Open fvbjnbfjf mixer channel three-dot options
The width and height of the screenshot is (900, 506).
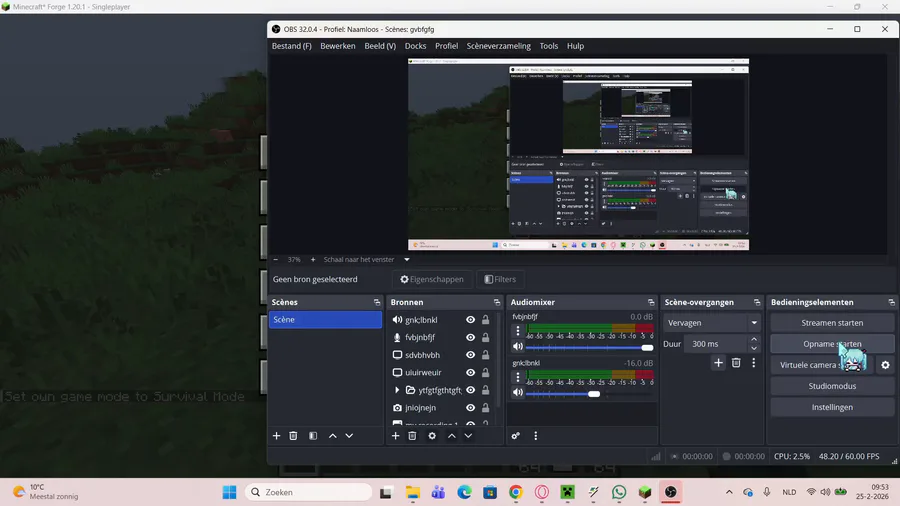point(518,330)
